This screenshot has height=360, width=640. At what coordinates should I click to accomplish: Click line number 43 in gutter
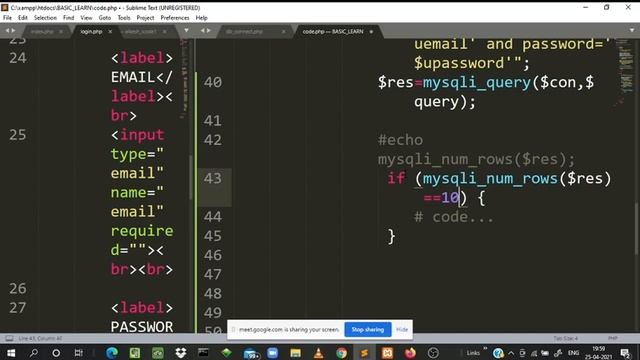point(213,178)
